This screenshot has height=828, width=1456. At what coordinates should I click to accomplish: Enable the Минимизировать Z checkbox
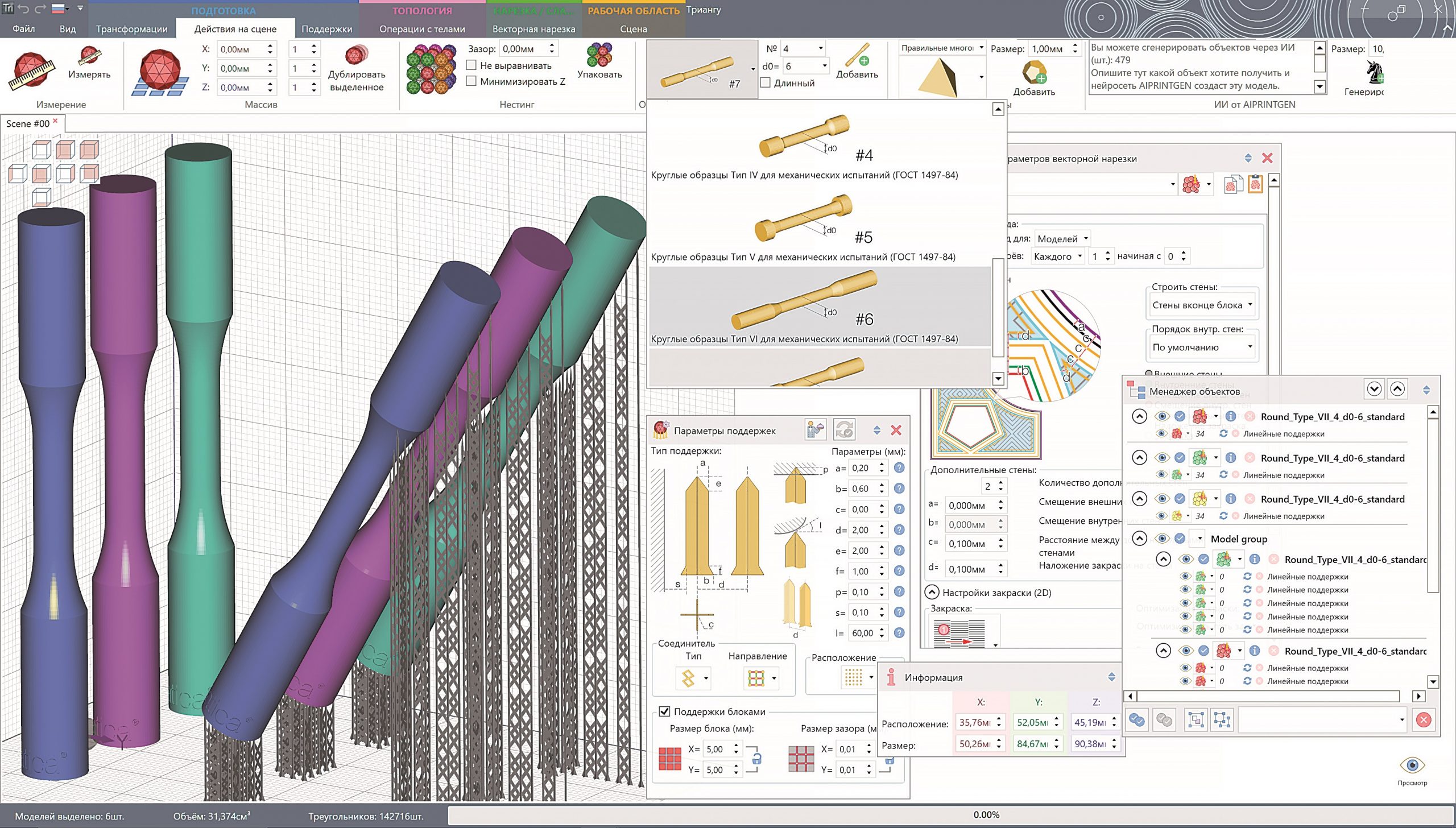coord(471,81)
